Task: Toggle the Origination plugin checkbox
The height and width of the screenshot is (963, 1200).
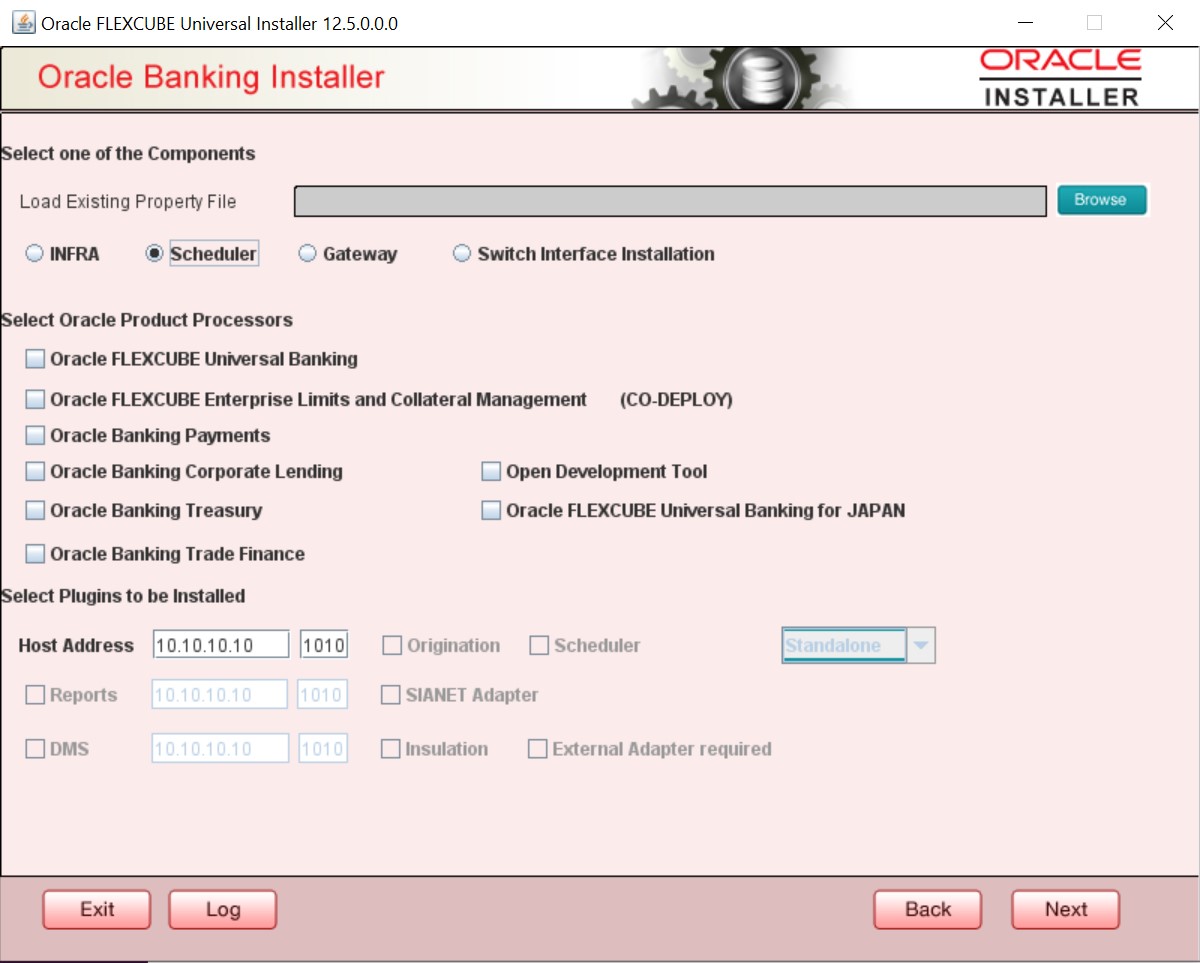Action: (392, 645)
